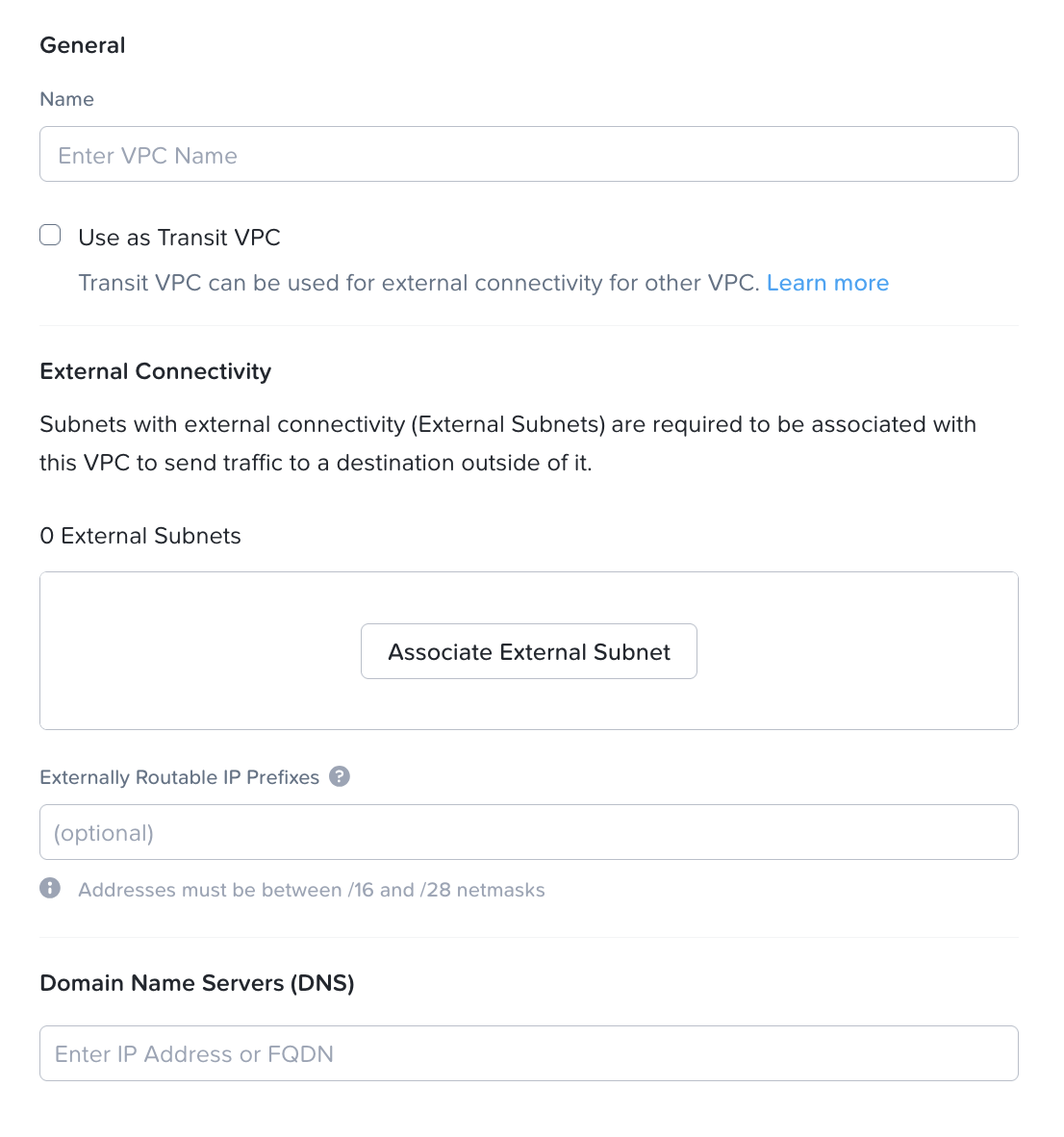Screen dimensions: 1064x1137
Task: Click the Domain Name Servers (DNS) heading
Action: (x=197, y=983)
